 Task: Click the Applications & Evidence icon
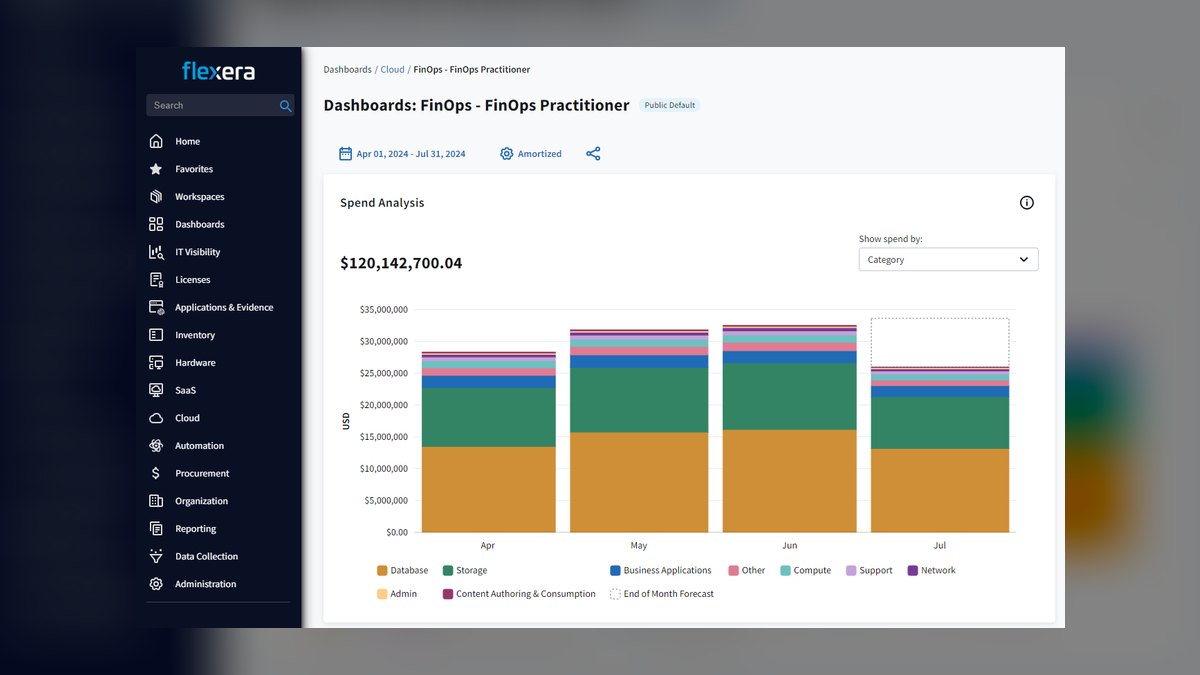click(156, 307)
